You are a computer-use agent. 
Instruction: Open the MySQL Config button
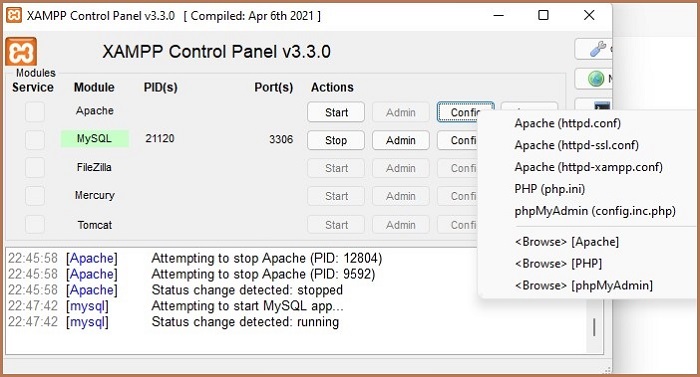tap(458, 140)
